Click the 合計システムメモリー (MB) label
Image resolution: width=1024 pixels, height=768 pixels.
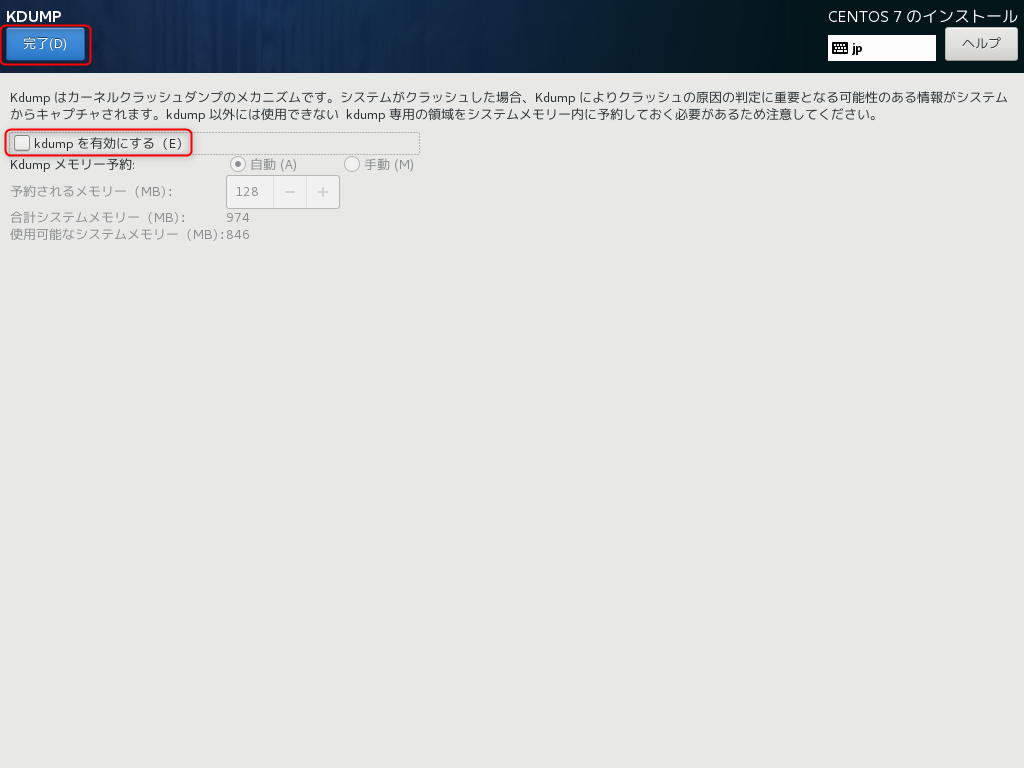98,217
